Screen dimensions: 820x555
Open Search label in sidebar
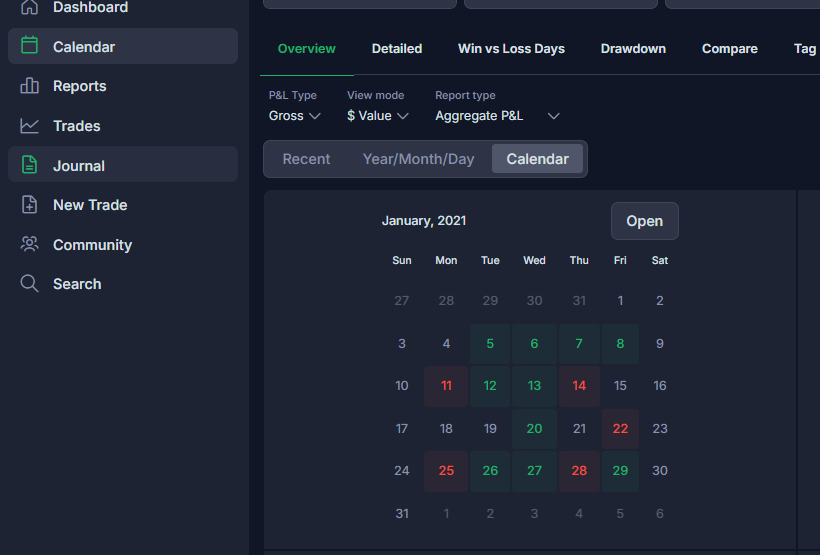click(x=77, y=284)
